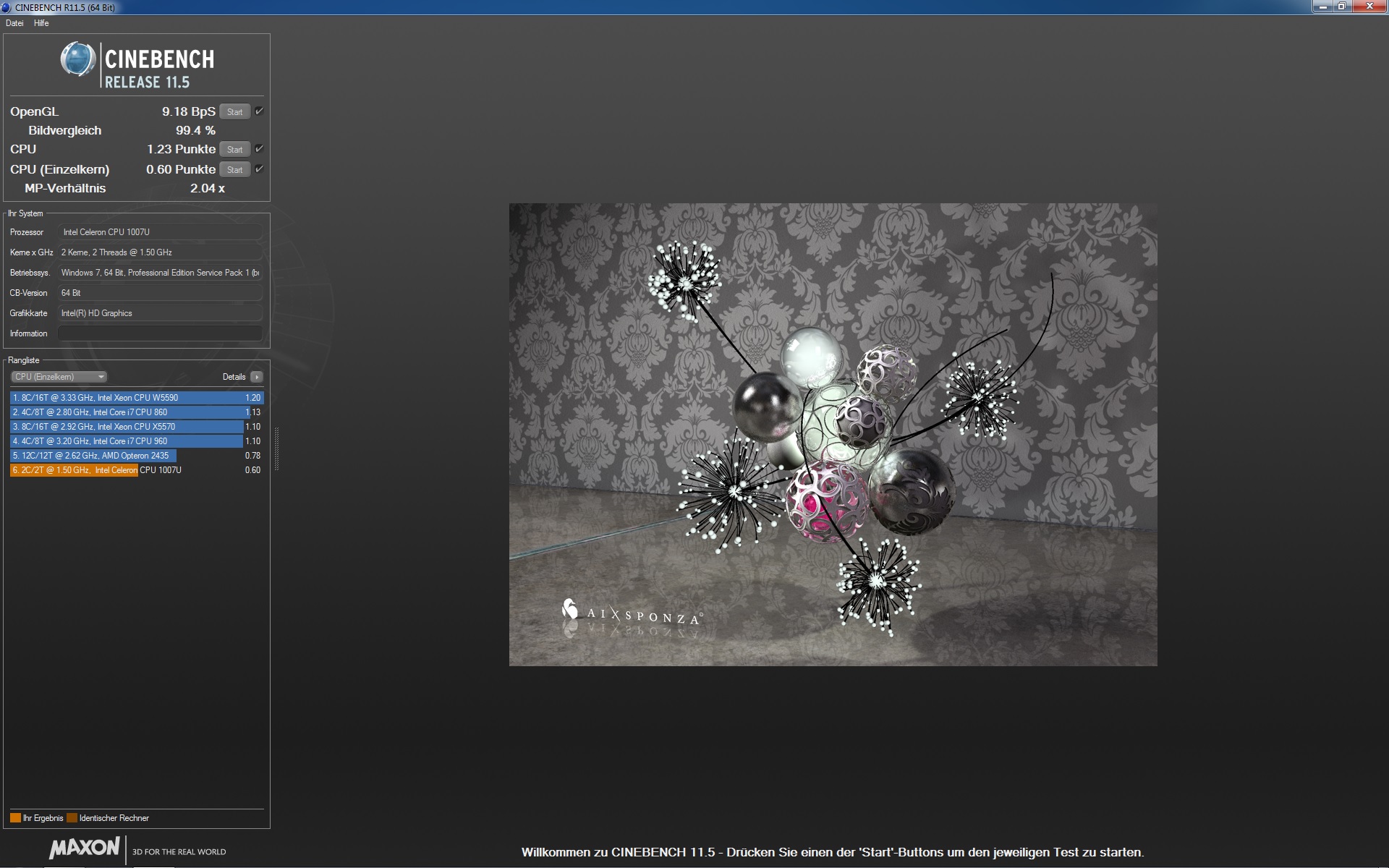
Task: Select ranking entry Intel Celeron CPU 1007U
Action: tap(137, 470)
